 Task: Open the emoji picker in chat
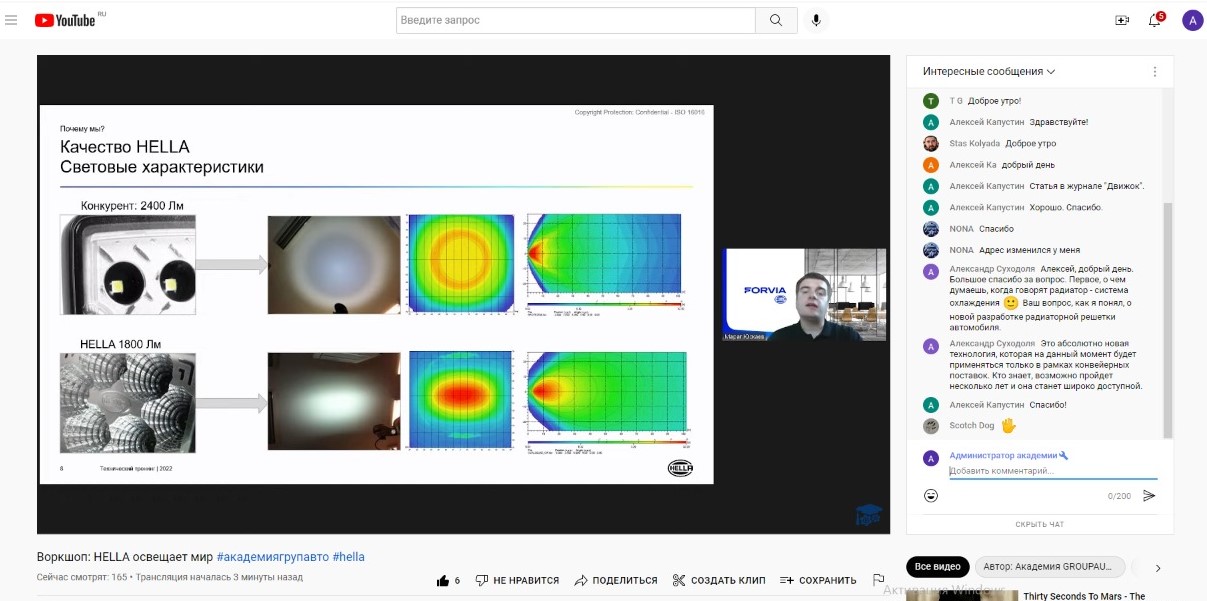[x=931, y=496]
